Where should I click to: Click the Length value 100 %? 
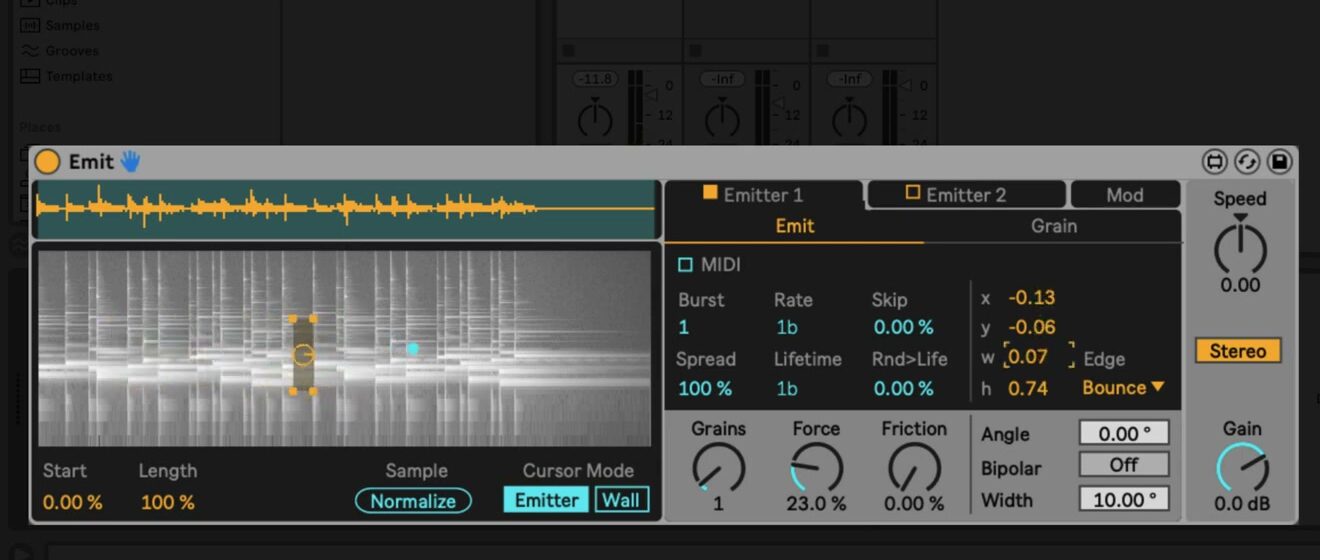coord(167,502)
